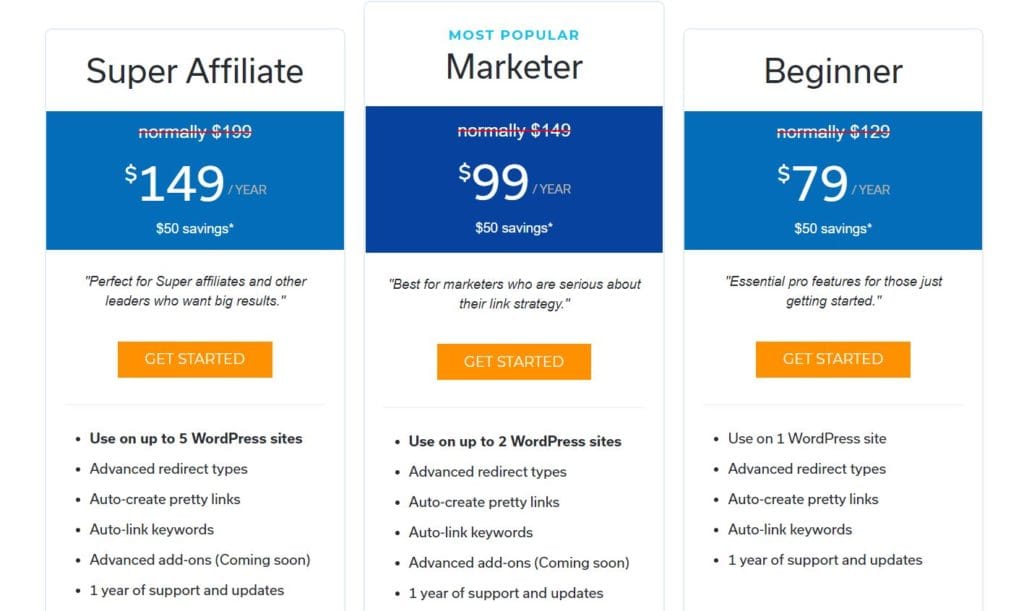
Task: Select Use on 1 WordPress site
Action: pyautogui.click(x=806, y=438)
